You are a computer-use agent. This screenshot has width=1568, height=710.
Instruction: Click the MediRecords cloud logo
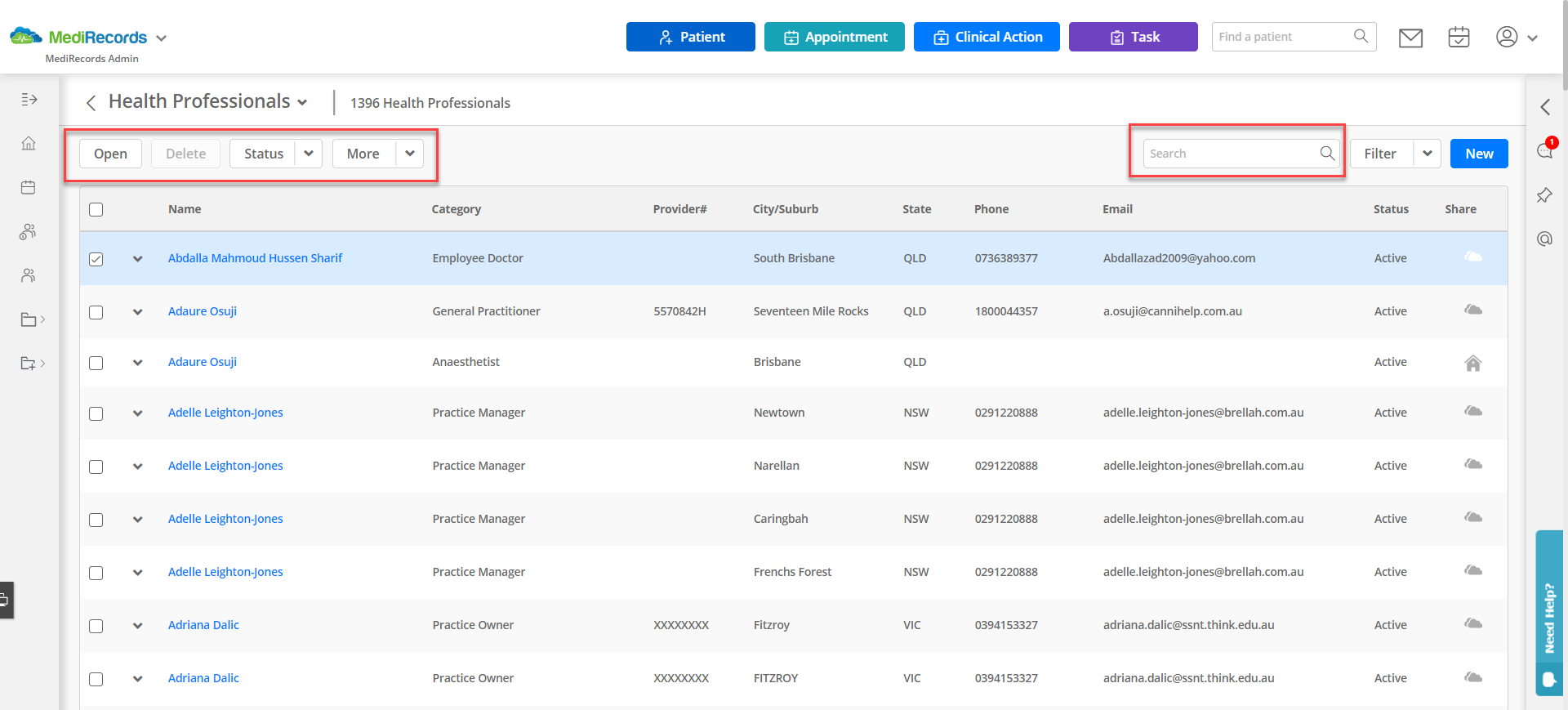(26, 36)
